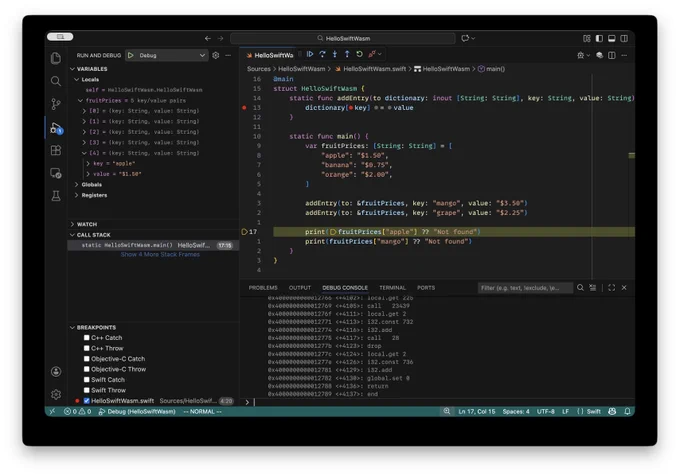Viewport: 680px width, 476px height.
Task: Click the debug console filter field
Action: tap(525, 288)
